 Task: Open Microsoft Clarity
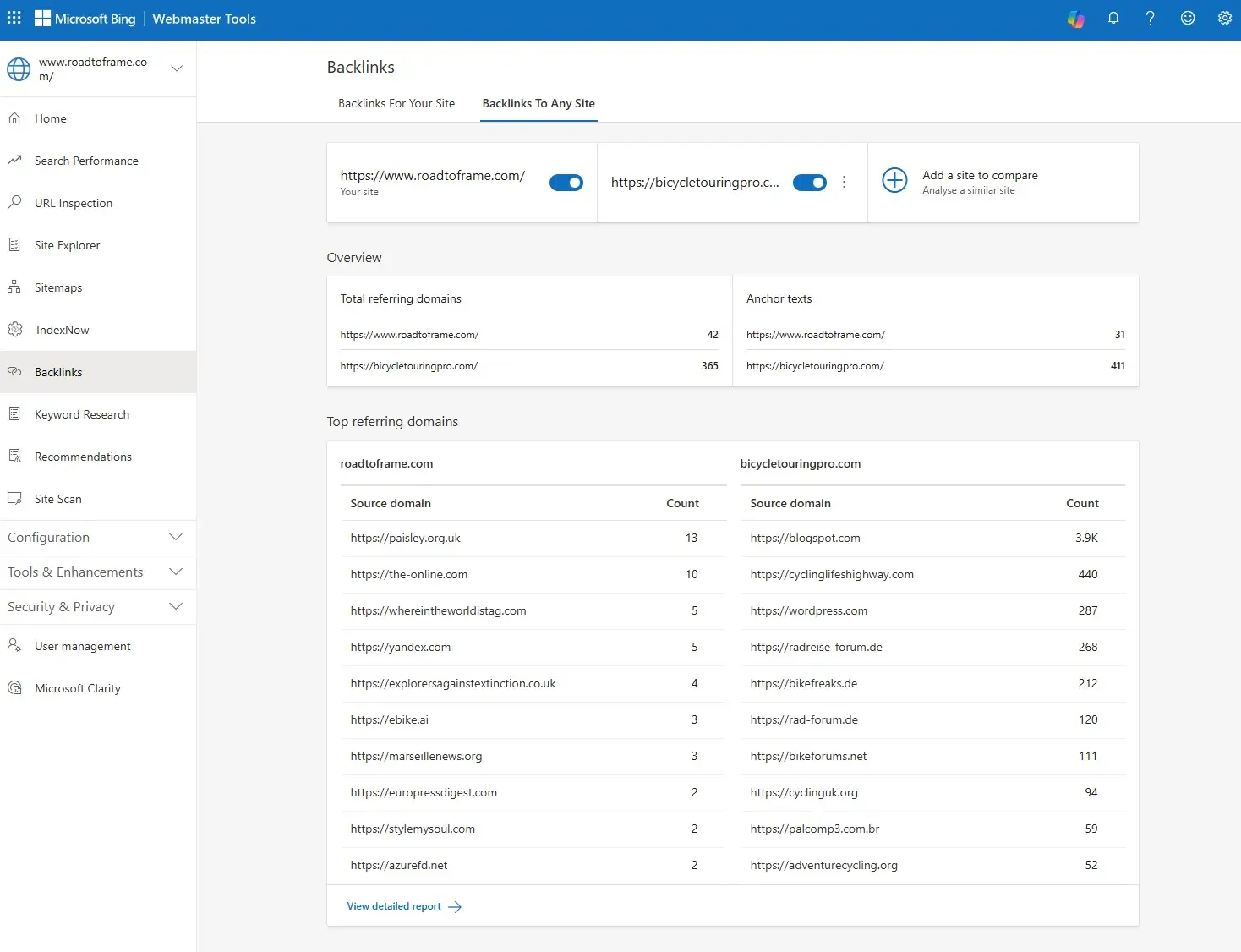77,688
